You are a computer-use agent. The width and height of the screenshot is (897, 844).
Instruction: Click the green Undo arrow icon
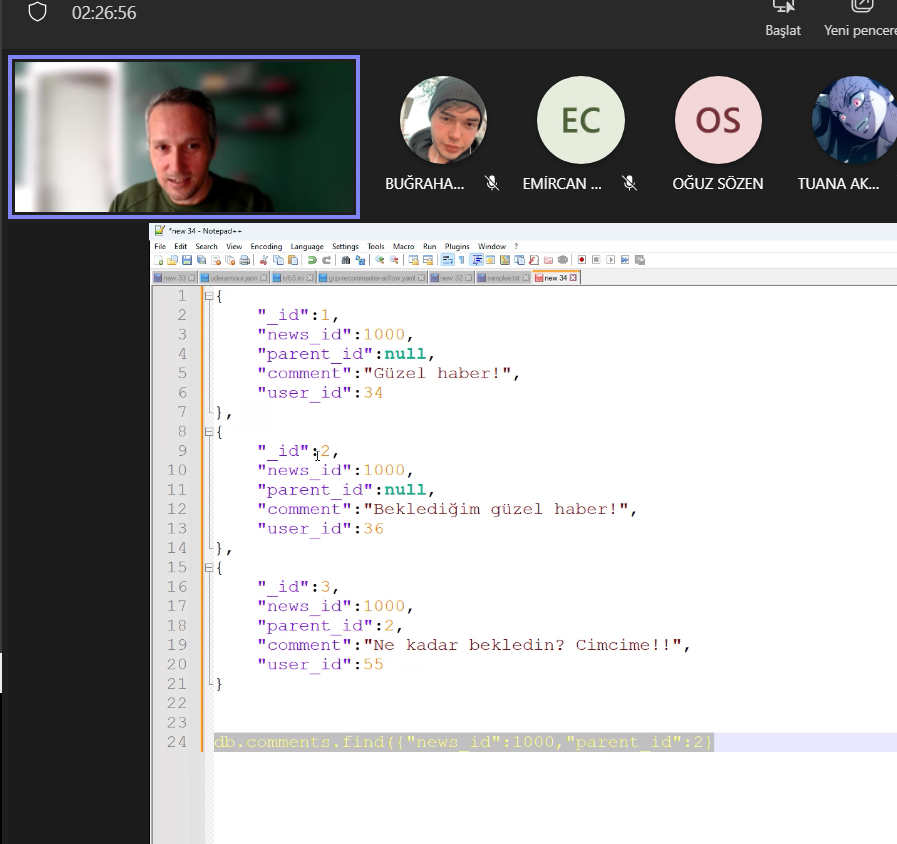tap(312, 260)
